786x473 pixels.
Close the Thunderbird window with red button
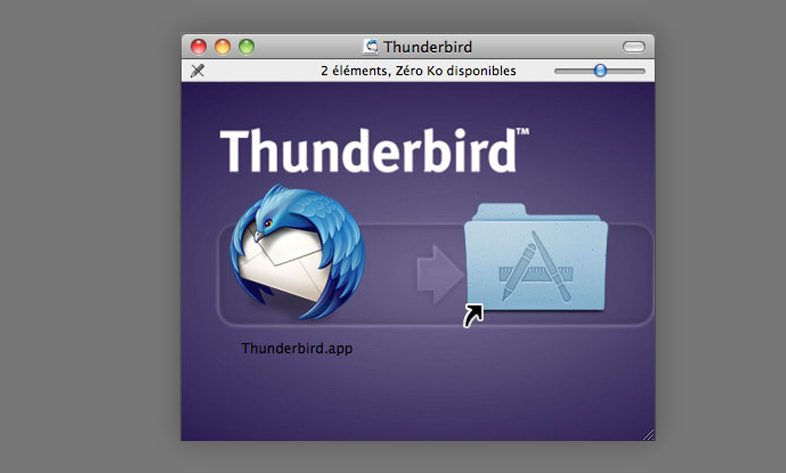click(x=199, y=47)
